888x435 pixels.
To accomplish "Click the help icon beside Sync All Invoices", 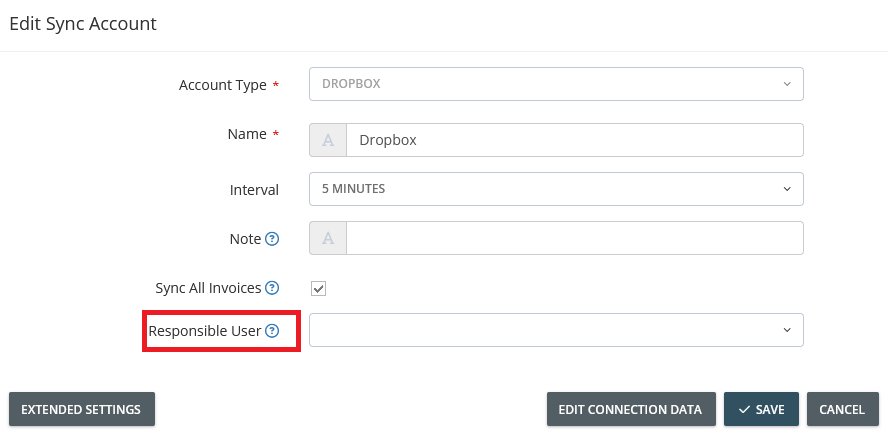I will tap(272, 288).
